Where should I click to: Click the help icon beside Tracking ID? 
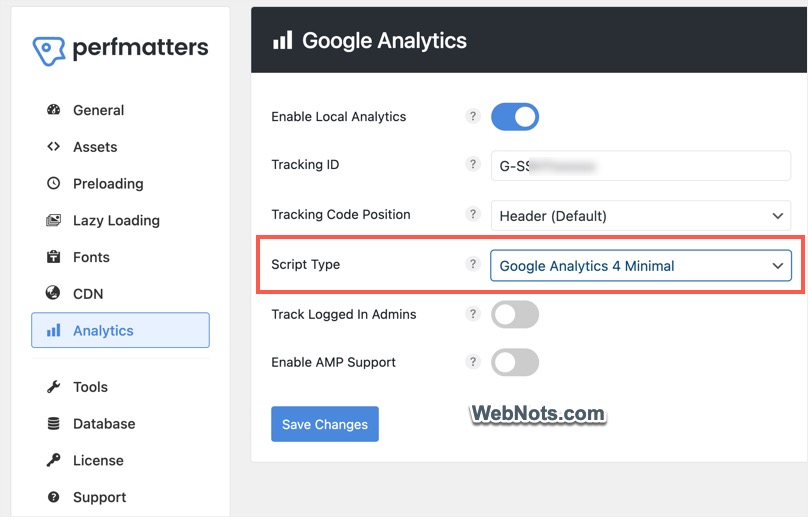[x=473, y=164]
